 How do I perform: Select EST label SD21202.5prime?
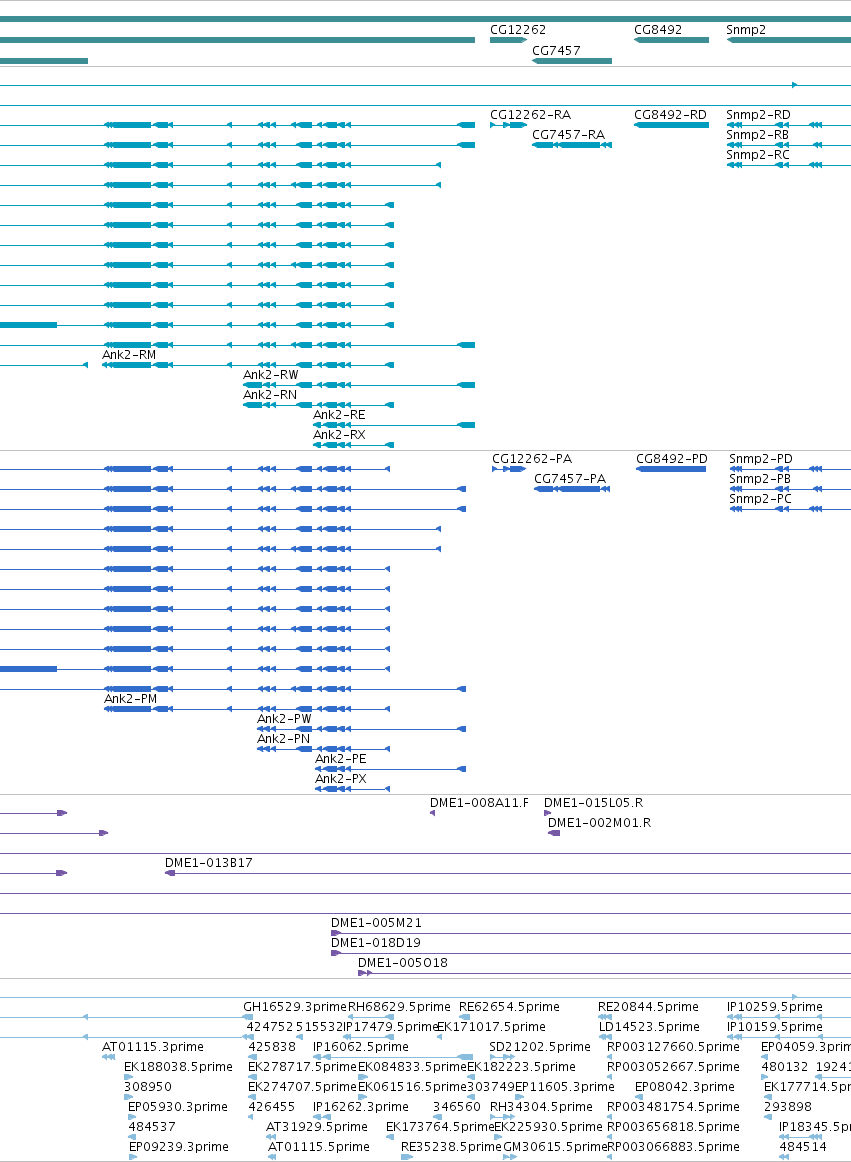click(x=540, y=1046)
